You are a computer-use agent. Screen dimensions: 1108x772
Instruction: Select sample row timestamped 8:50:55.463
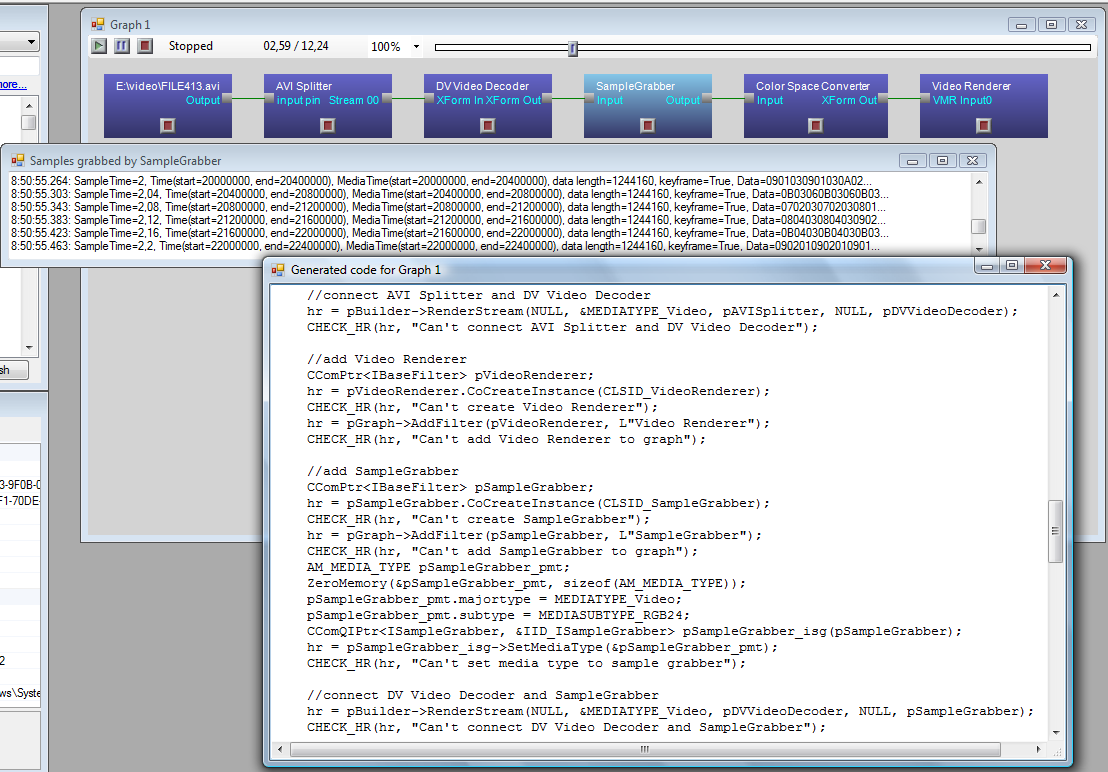point(445,246)
